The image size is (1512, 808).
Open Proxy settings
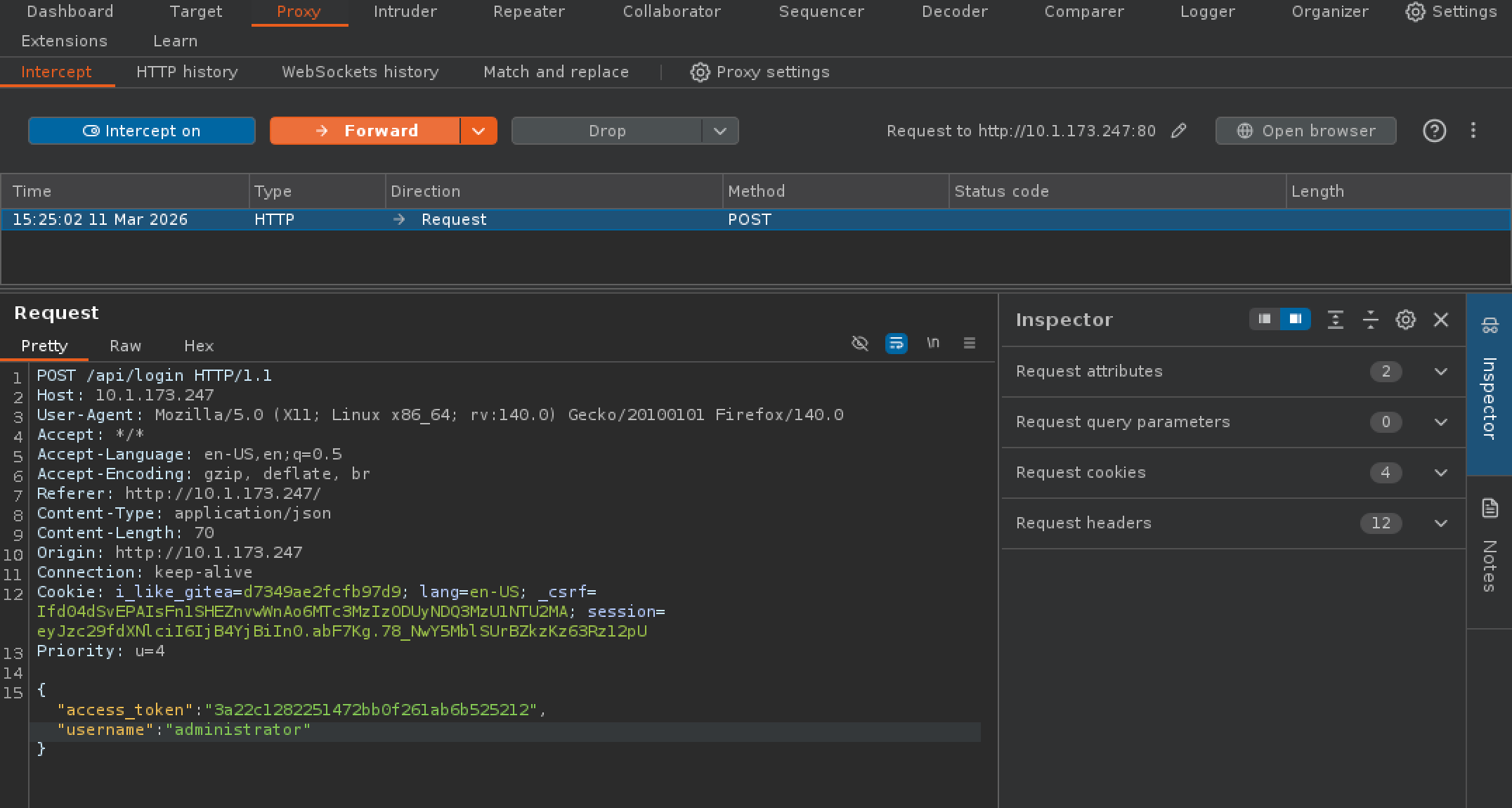[x=760, y=72]
